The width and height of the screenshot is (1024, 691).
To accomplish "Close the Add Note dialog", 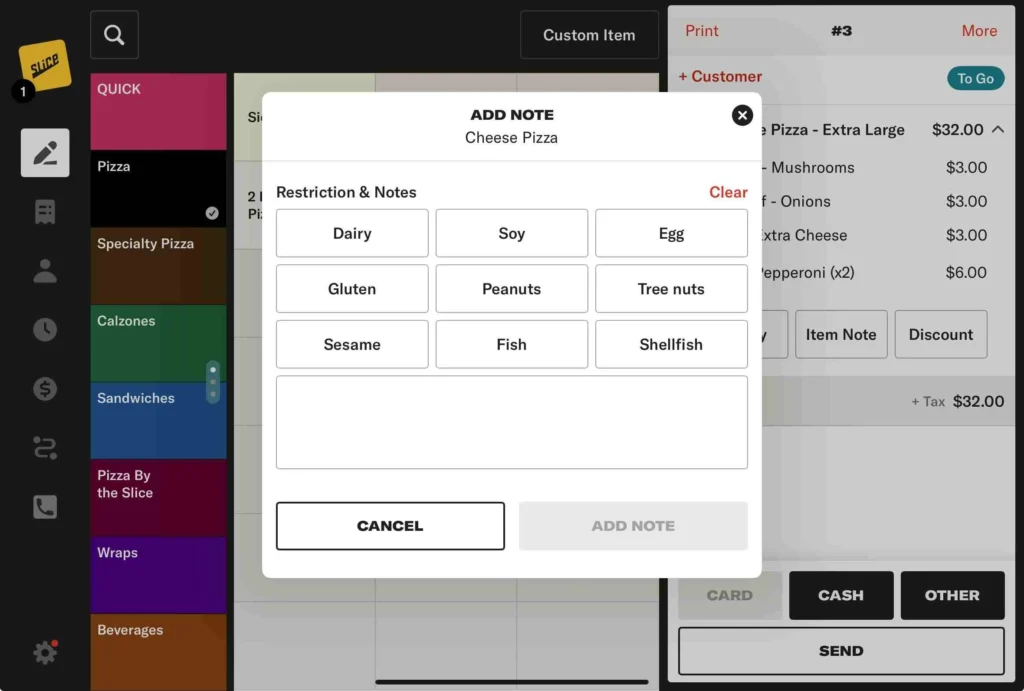I will (x=742, y=115).
